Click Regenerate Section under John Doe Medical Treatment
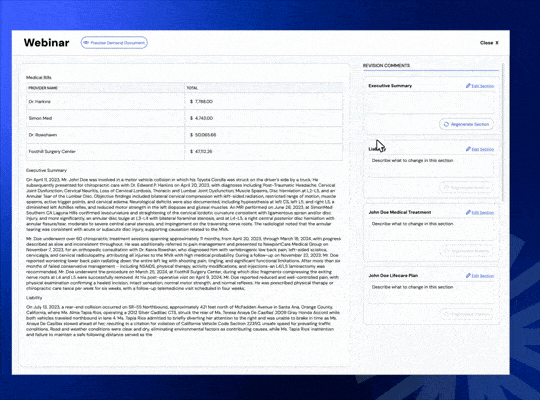Image resolution: width=540 pixels, height=400 pixels. click(x=466, y=251)
